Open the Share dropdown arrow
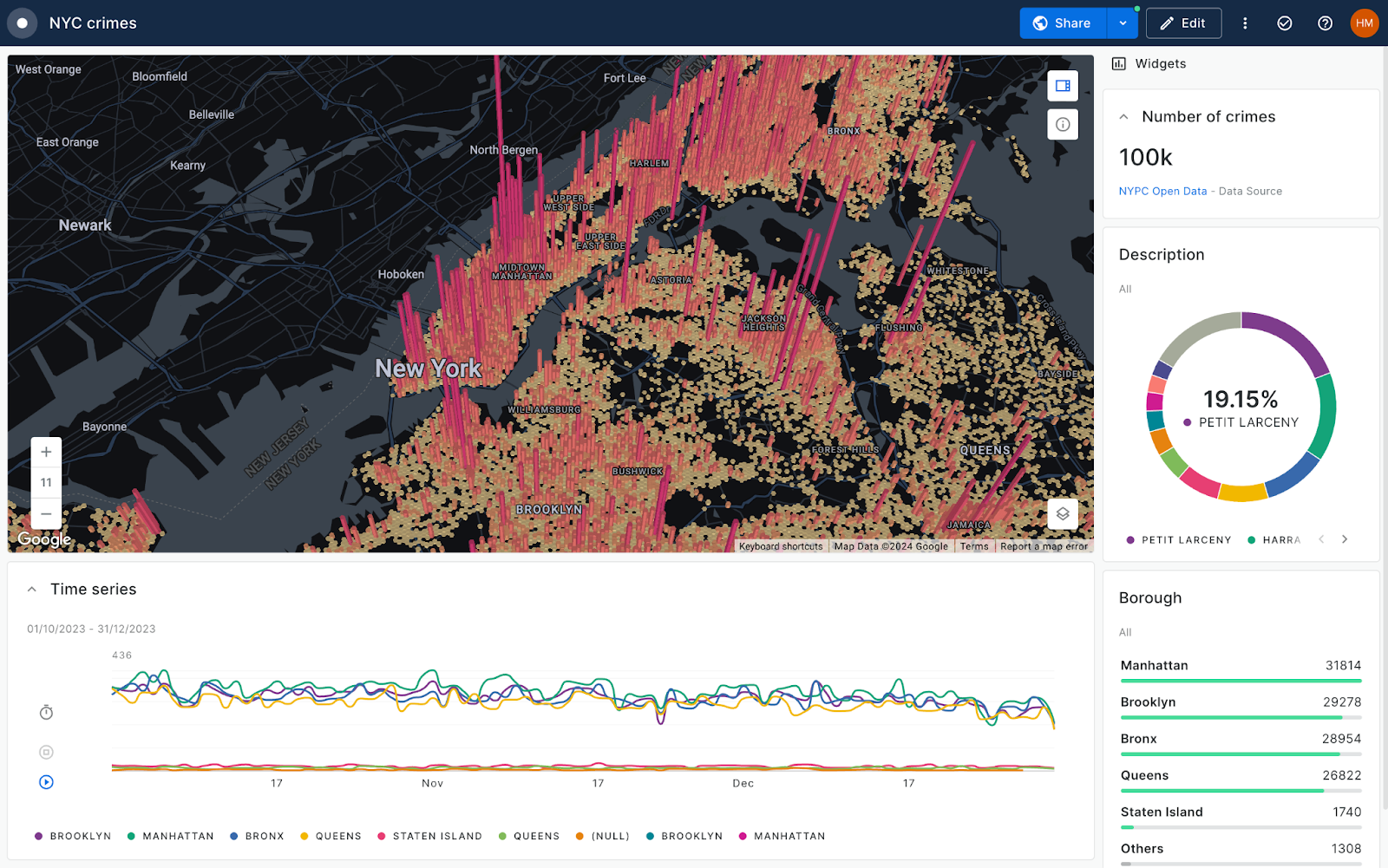This screenshot has width=1388, height=868. tap(1123, 23)
